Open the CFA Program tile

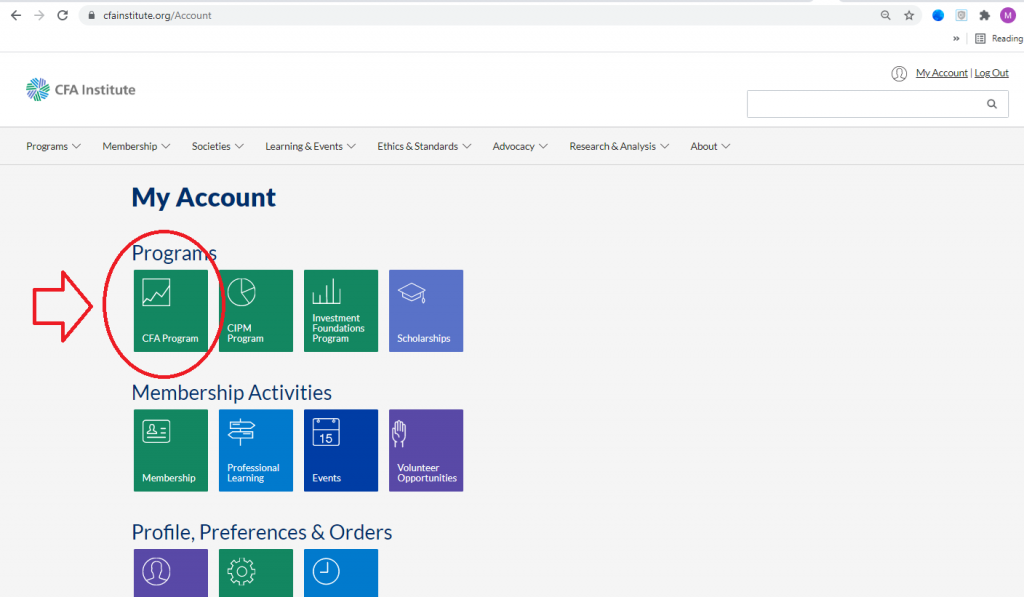coord(170,311)
